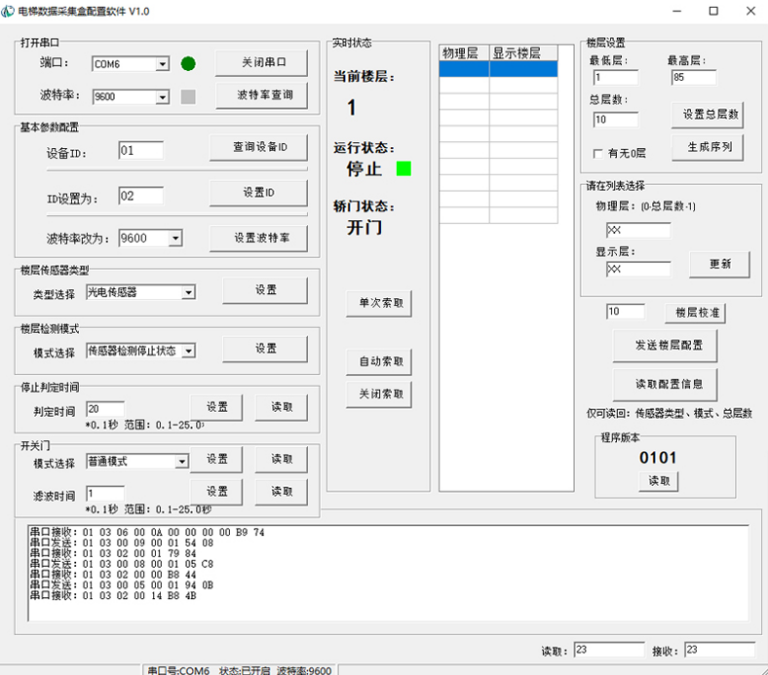Close the configuration software window
This screenshot has width=768, height=675.
pyautogui.click(x=751, y=11)
